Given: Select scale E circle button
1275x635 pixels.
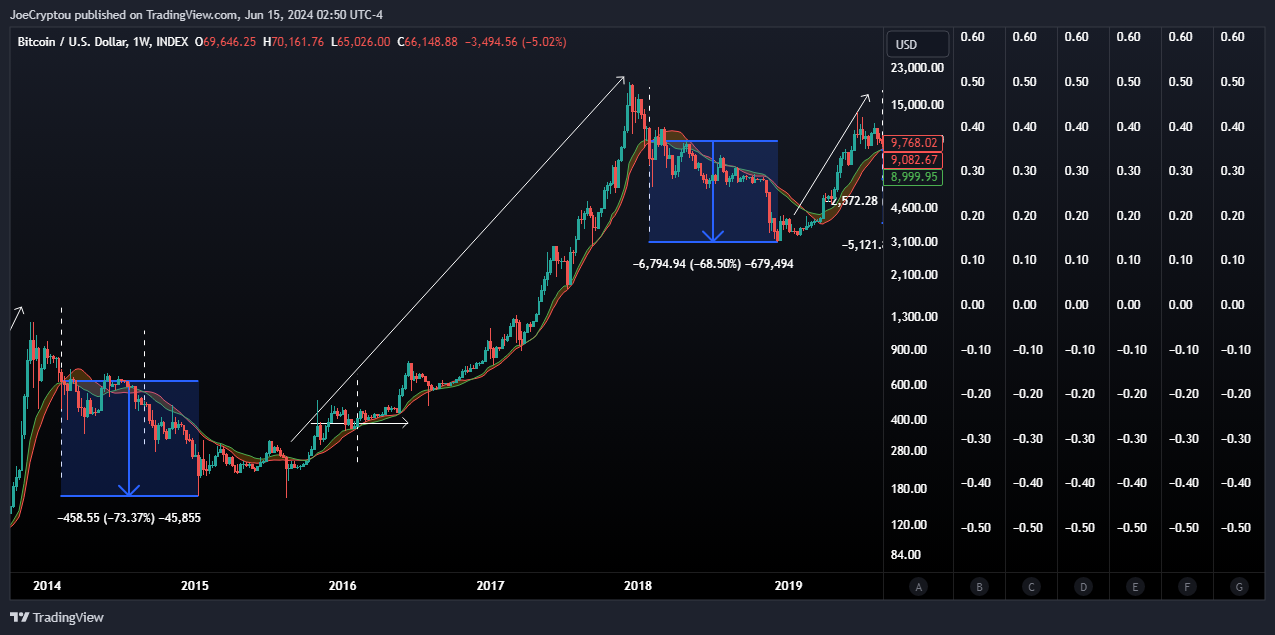Looking at the screenshot, I should click(x=1135, y=588).
